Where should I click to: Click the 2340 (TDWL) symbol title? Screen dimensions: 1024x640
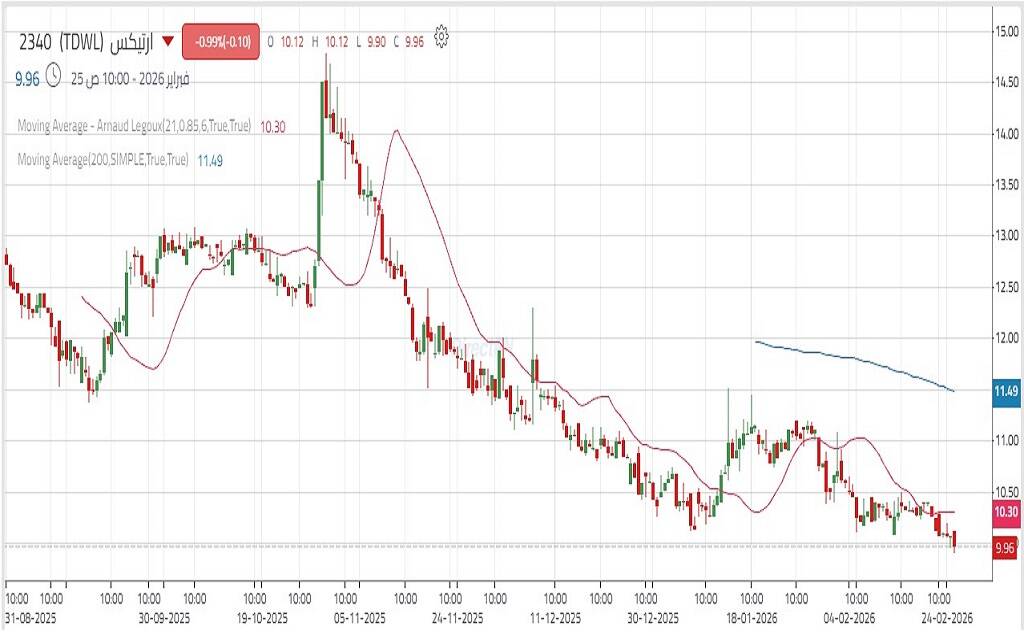(x=87, y=42)
